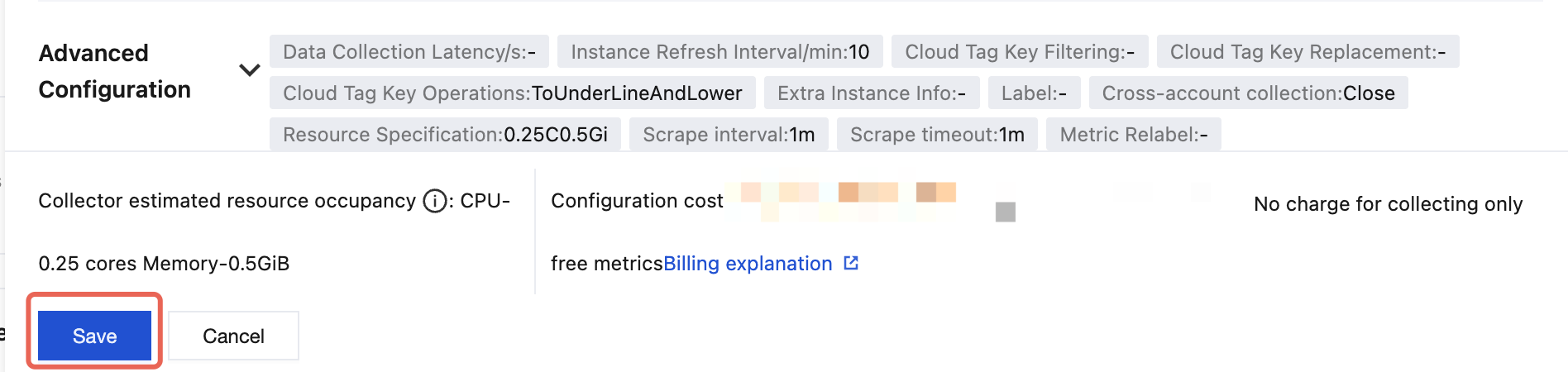Click Cloud Tag Key Operations tag
This screenshot has height=372, width=1568.
click(512, 93)
